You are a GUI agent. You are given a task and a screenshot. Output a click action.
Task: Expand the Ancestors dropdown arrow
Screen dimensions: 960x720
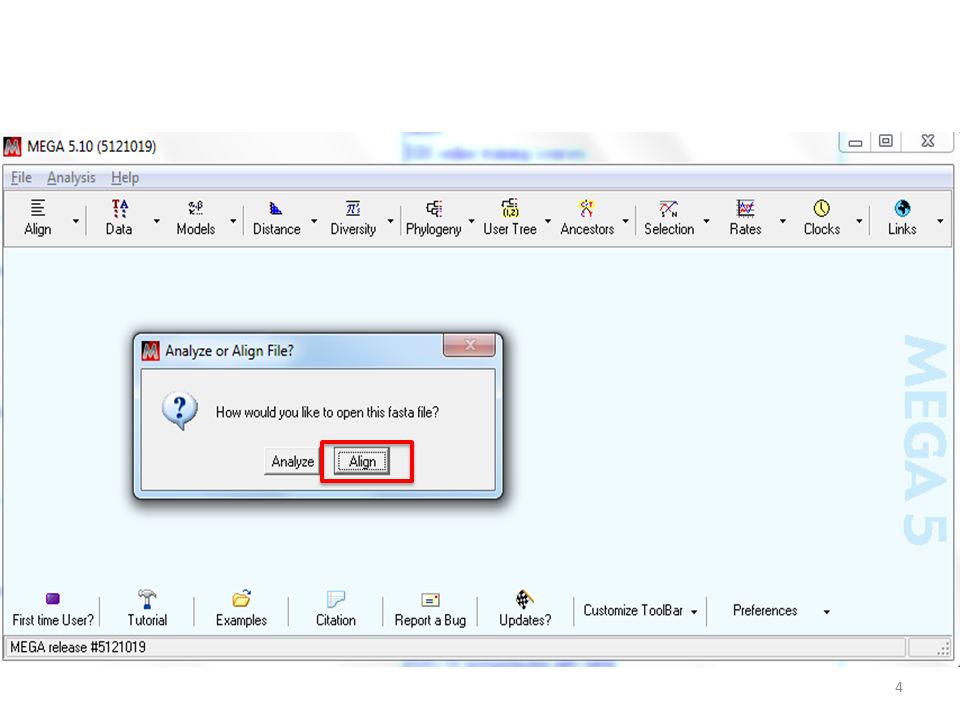625,221
